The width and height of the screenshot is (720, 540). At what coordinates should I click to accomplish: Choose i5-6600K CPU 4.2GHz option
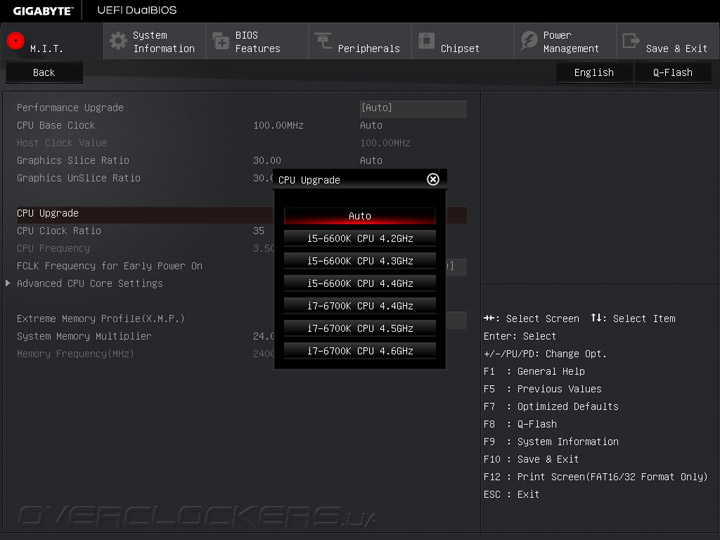tap(360, 238)
